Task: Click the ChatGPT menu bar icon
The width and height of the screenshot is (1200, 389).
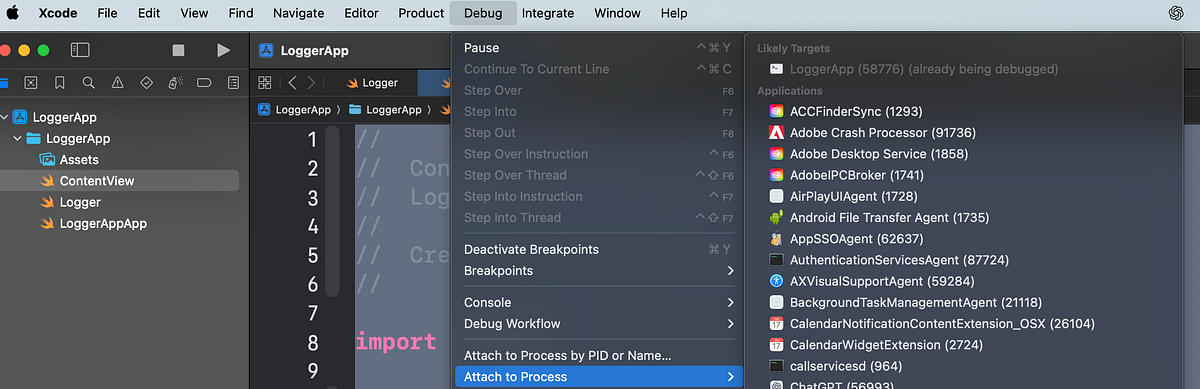Action: click(x=1175, y=13)
